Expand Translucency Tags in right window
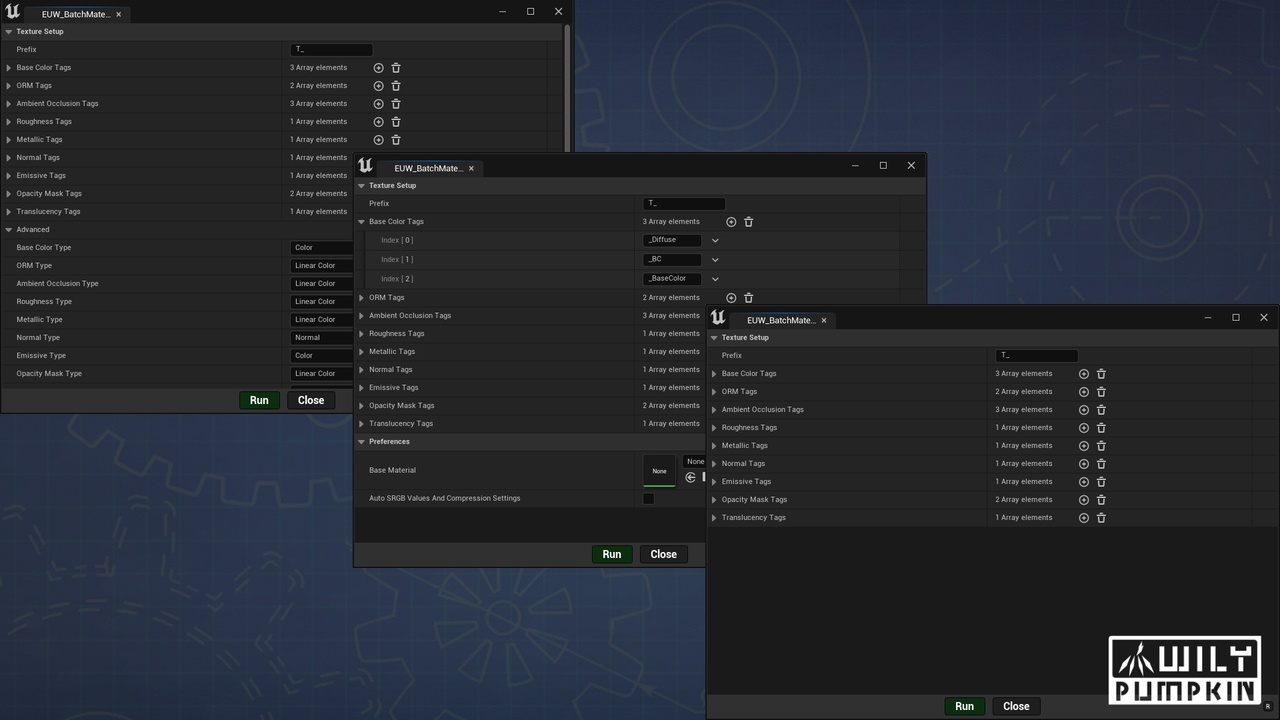The width and height of the screenshot is (1280, 720). click(714, 518)
